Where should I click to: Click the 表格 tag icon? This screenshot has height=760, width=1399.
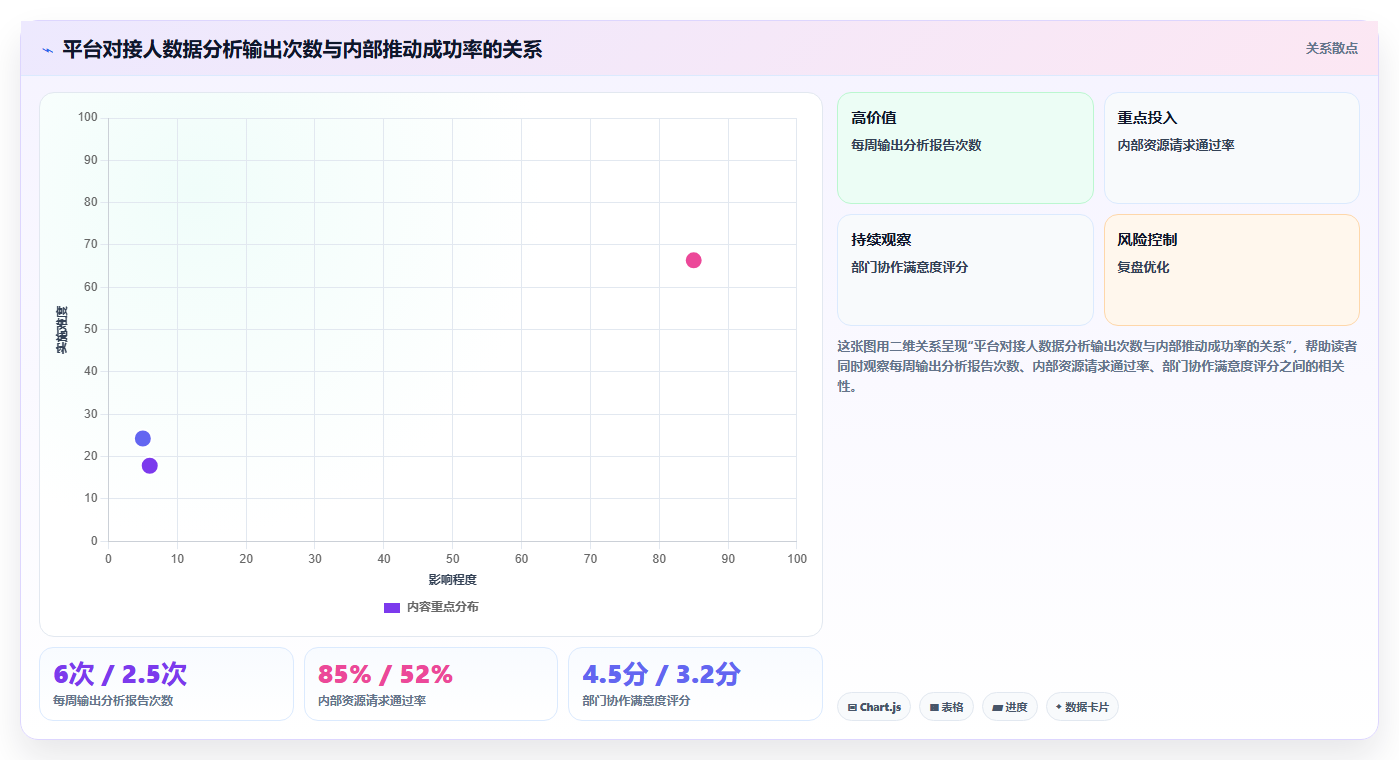coord(934,707)
